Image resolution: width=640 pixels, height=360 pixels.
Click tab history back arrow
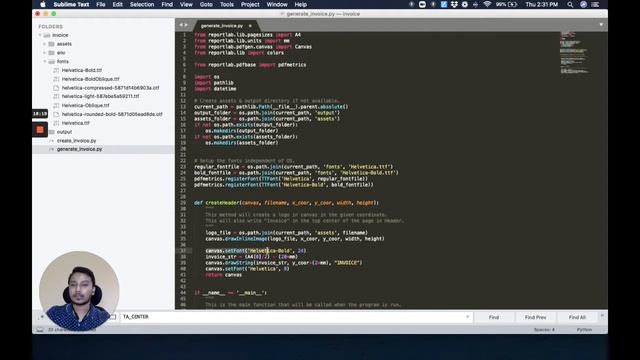181,25
